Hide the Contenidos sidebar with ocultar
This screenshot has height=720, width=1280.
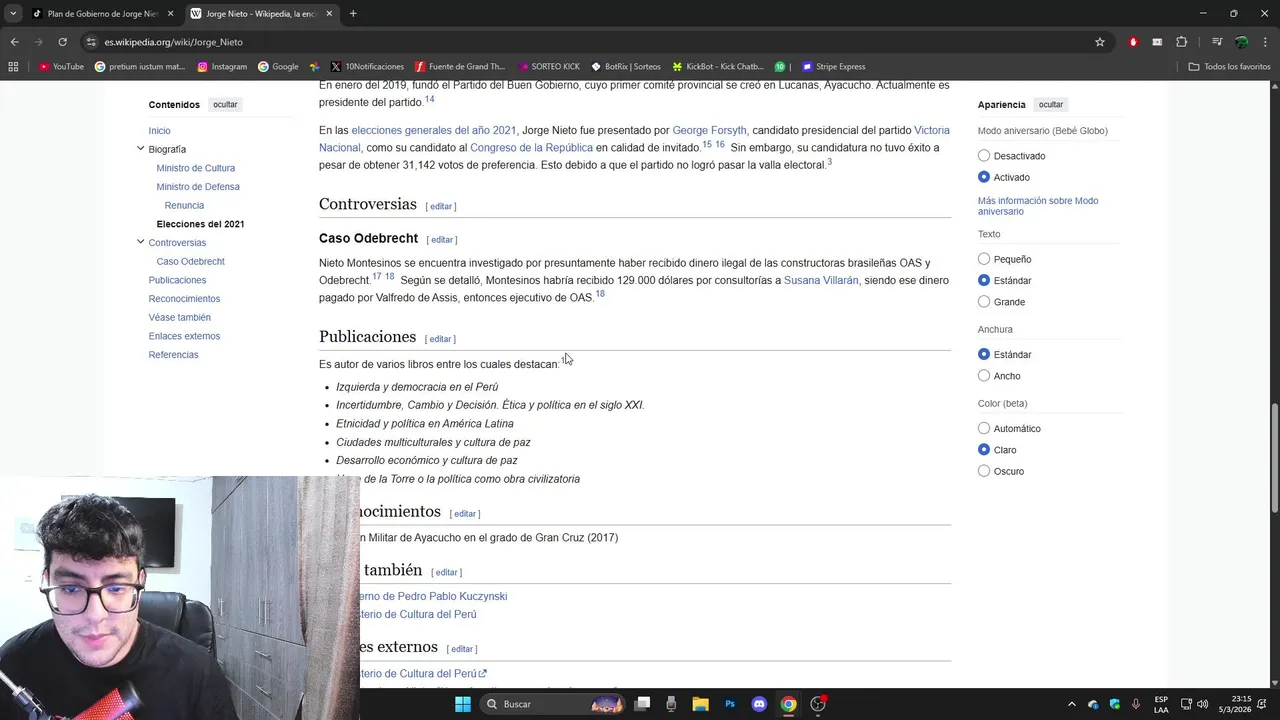[225, 105]
